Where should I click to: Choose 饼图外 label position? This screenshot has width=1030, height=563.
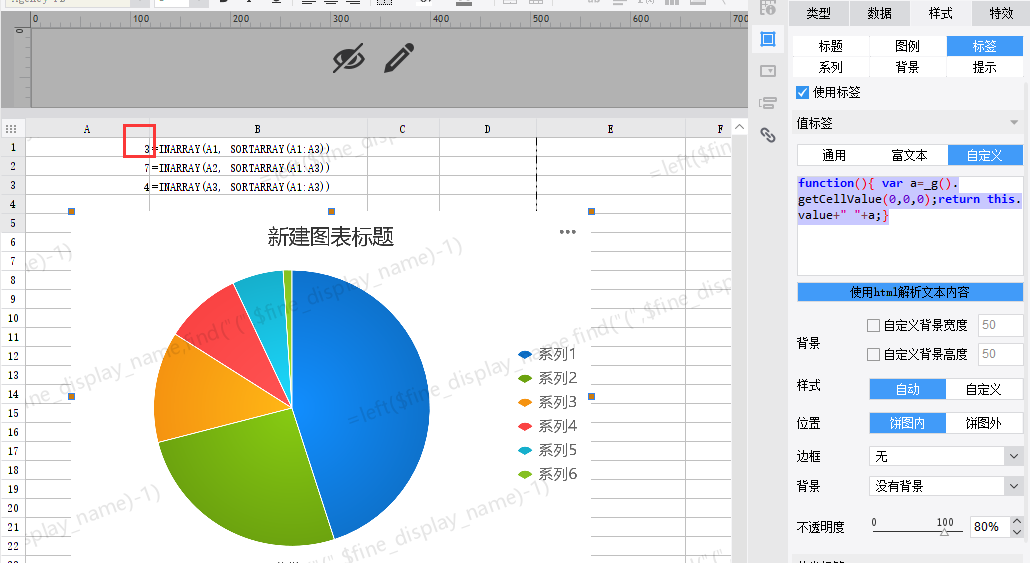[983, 423]
